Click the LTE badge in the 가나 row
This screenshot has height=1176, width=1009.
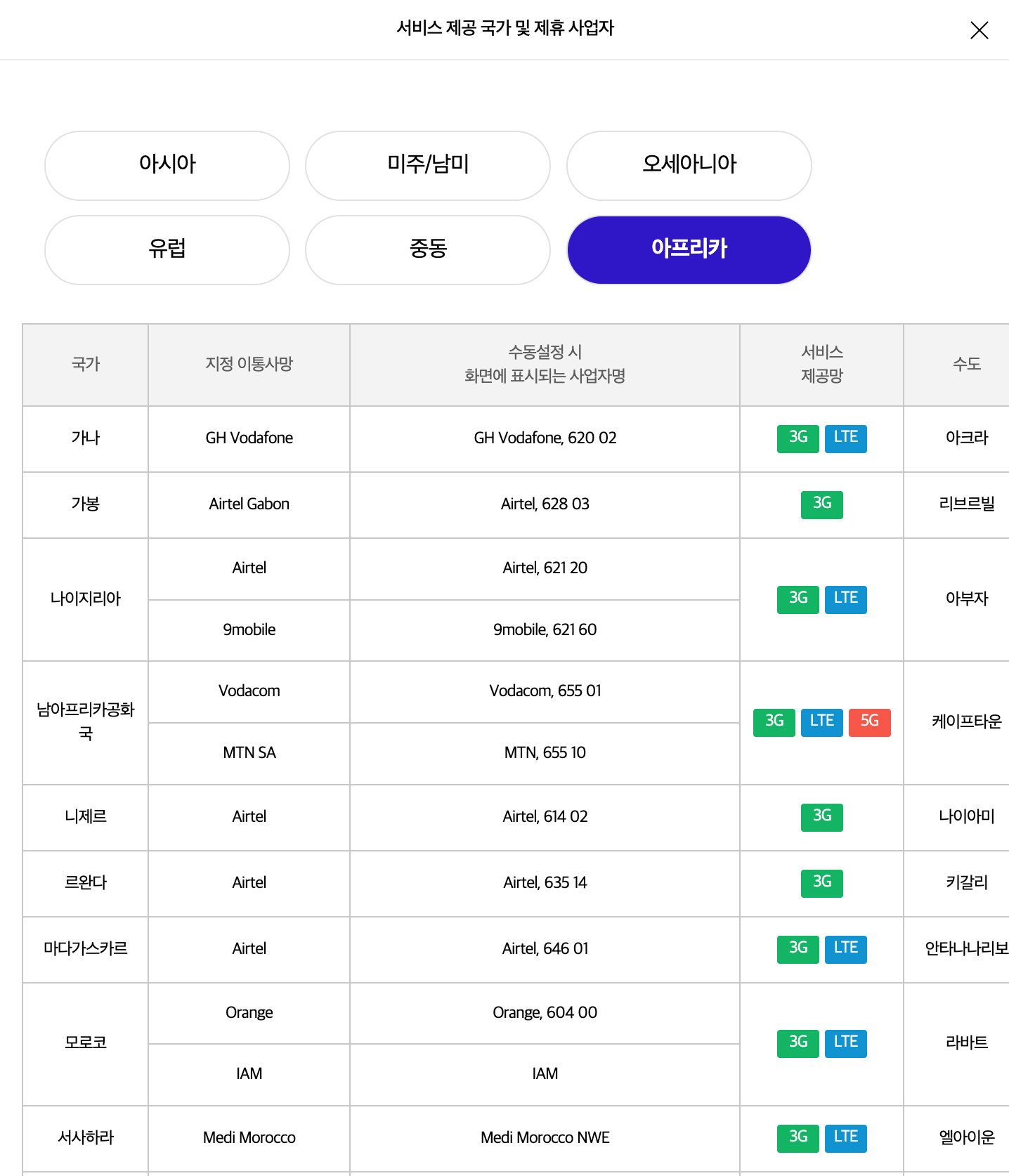[846, 438]
